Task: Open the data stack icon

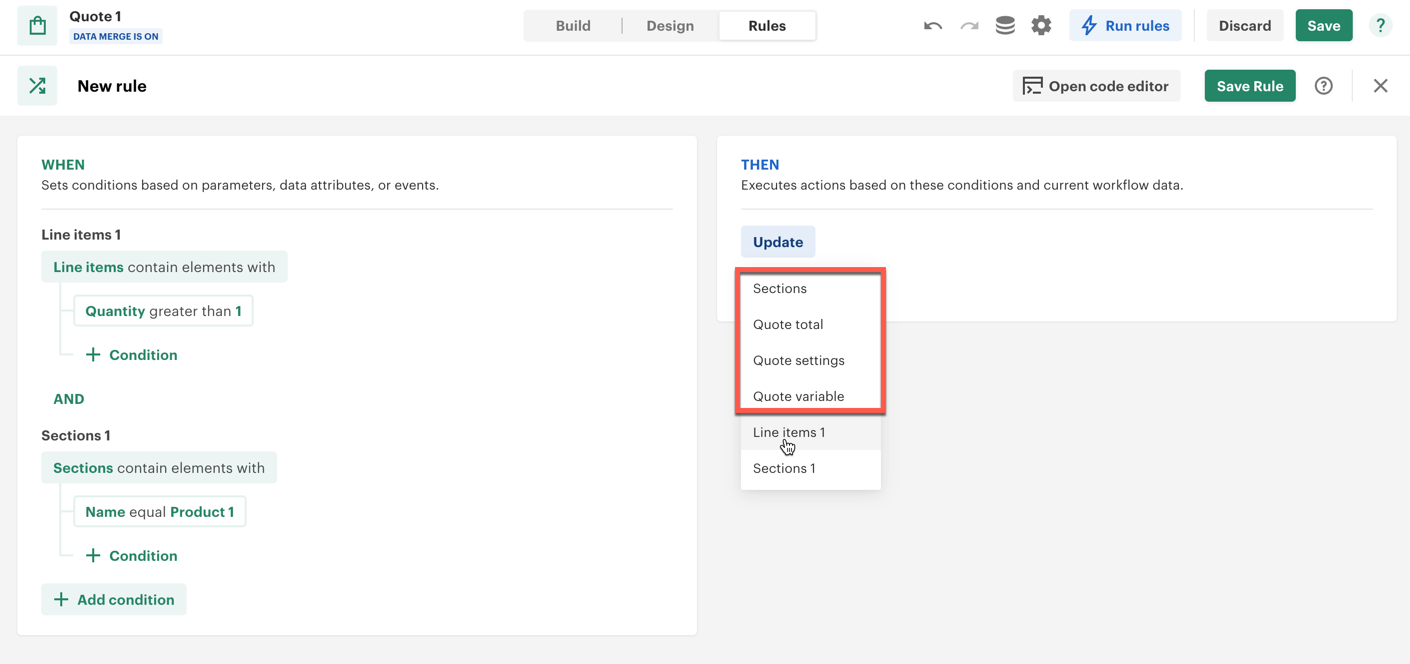Action: 1005,26
